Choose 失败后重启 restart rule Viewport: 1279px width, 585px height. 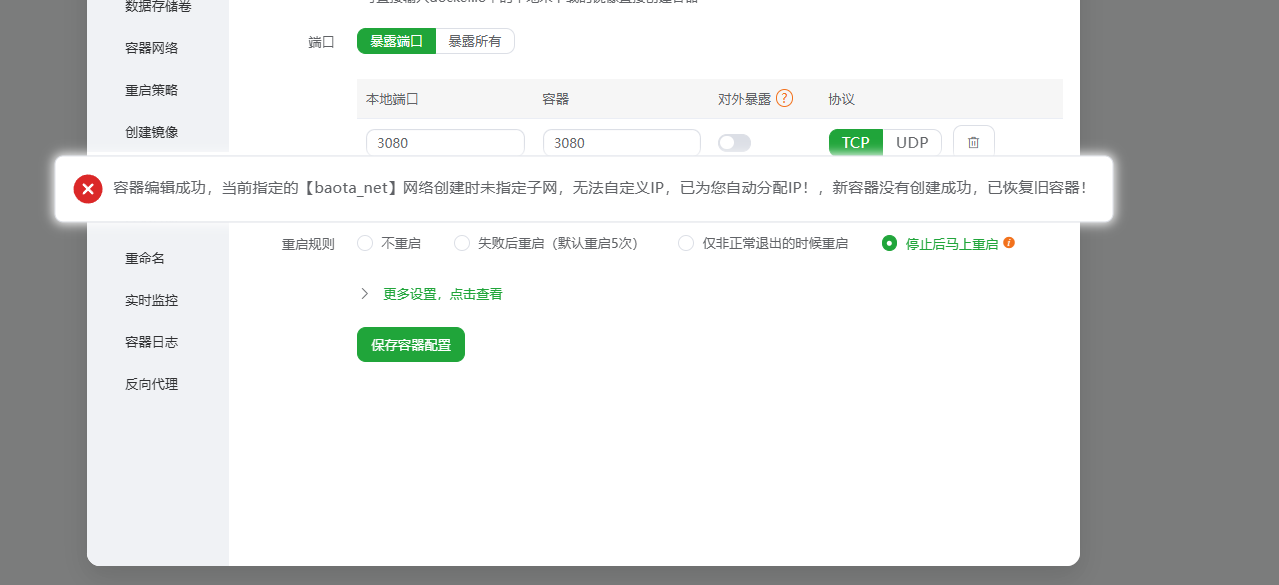click(462, 243)
